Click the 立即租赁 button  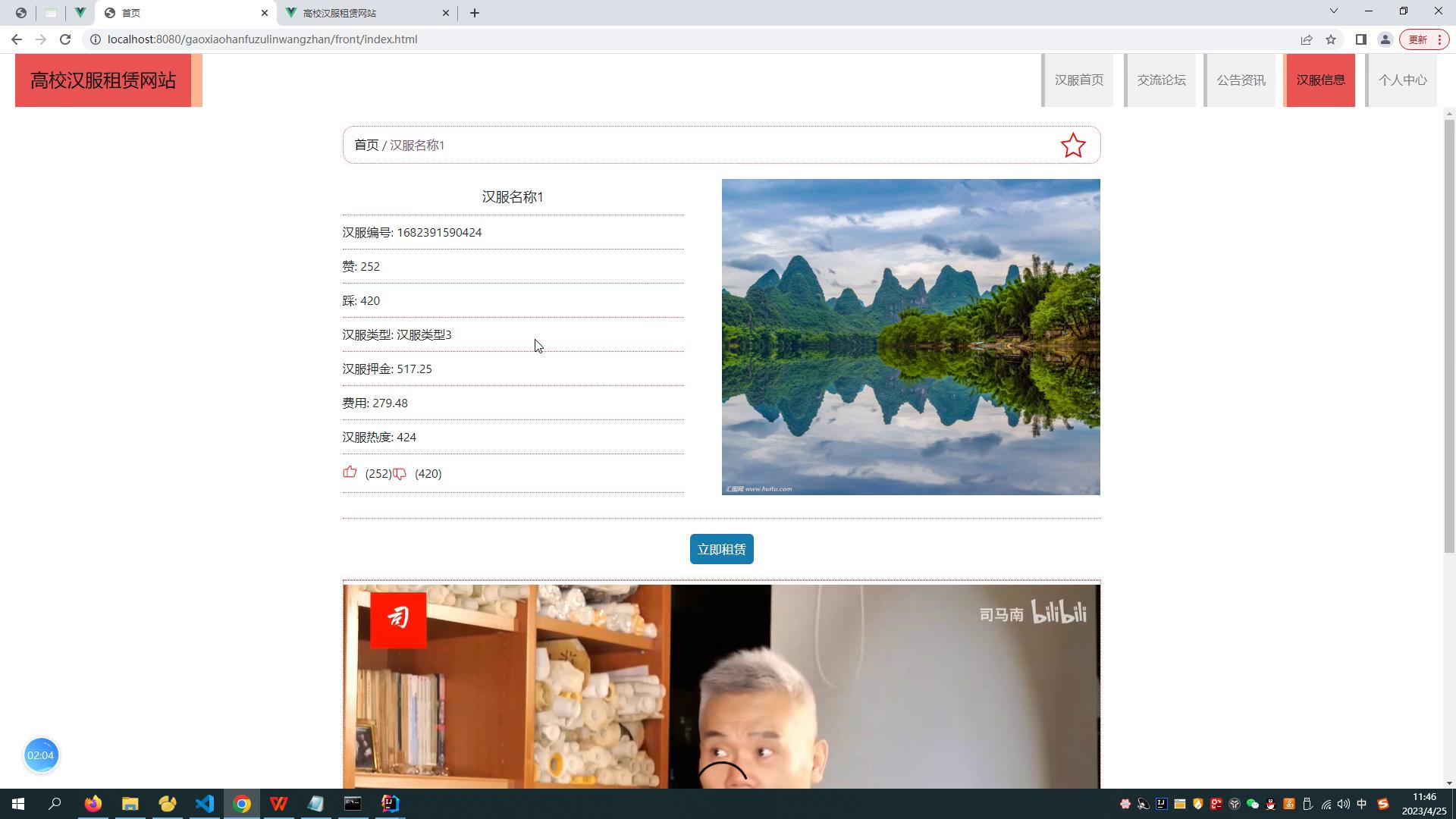pos(721,549)
